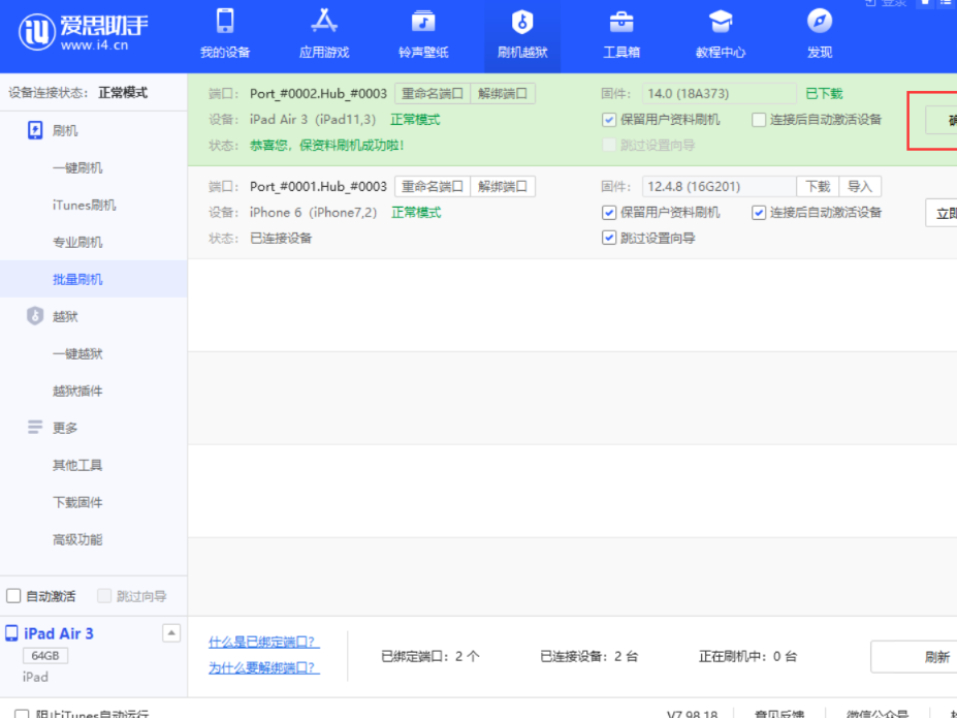This screenshot has width=957, height=718.
Task: Click the iPad Air 3 device name in sidebar
Action: tap(59, 633)
